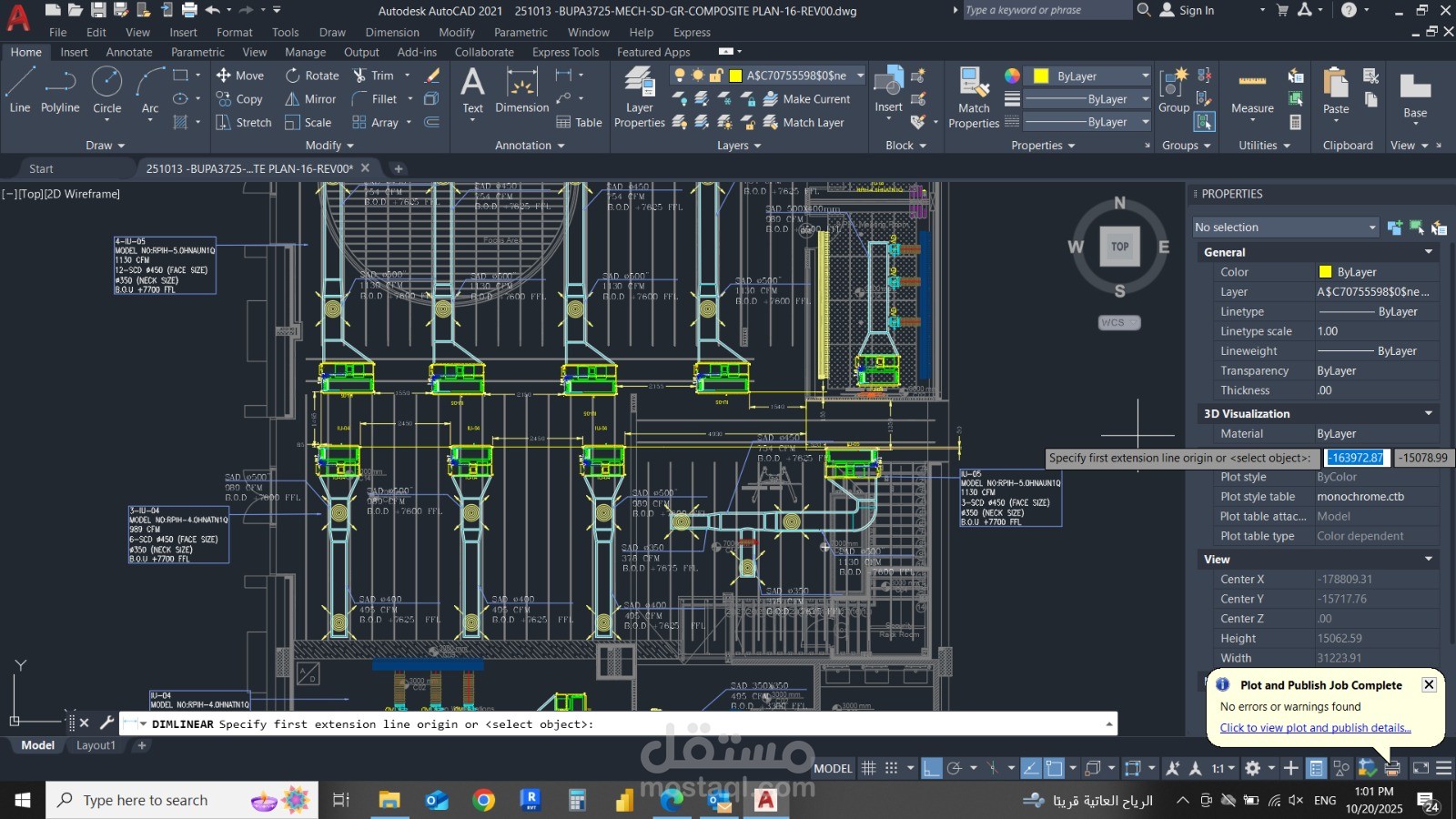
Task: Close the Plot and Publish notification
Action: (1429, 684)
